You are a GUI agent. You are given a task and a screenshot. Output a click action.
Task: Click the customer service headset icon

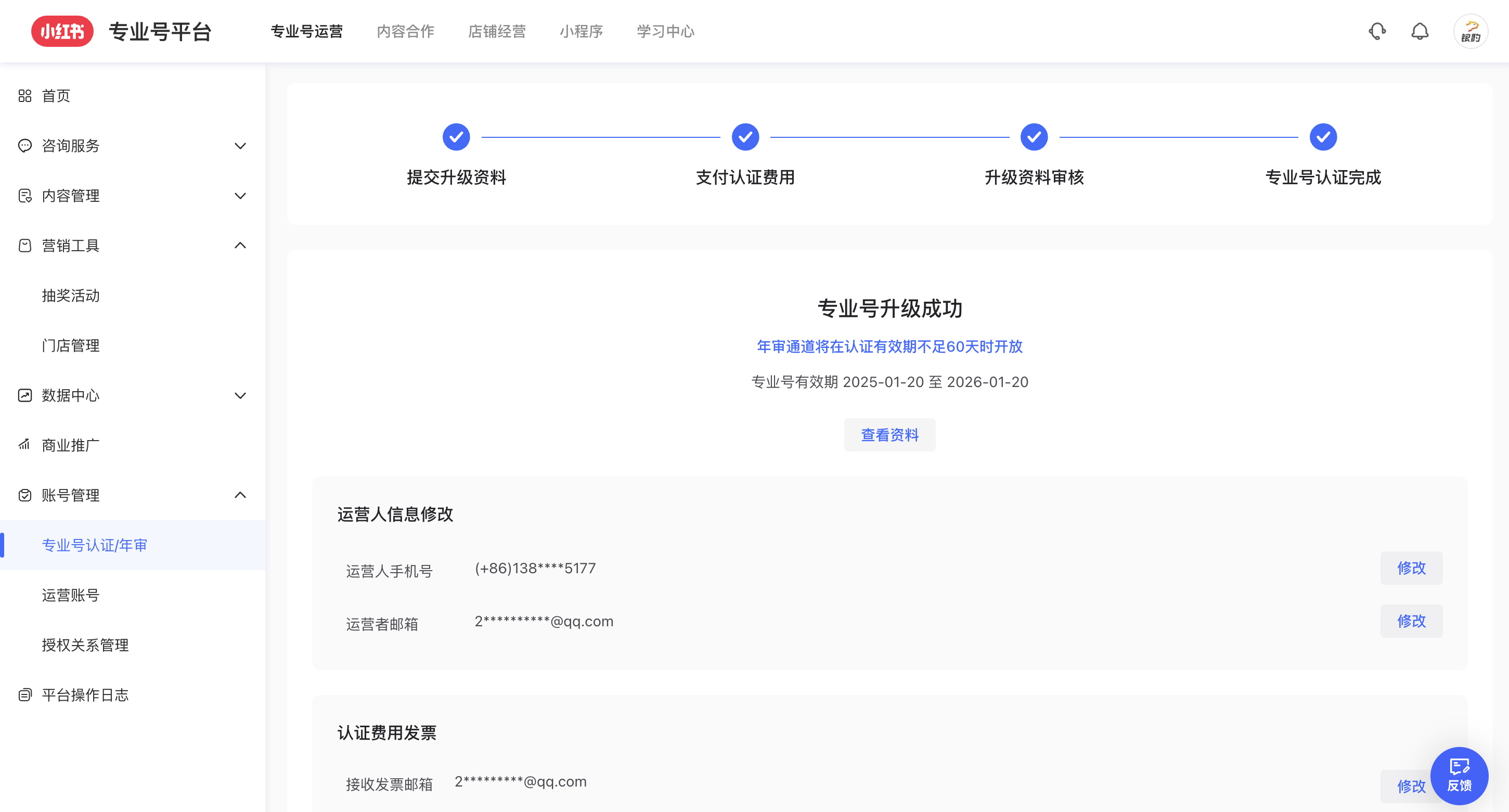pos(1376,31)
